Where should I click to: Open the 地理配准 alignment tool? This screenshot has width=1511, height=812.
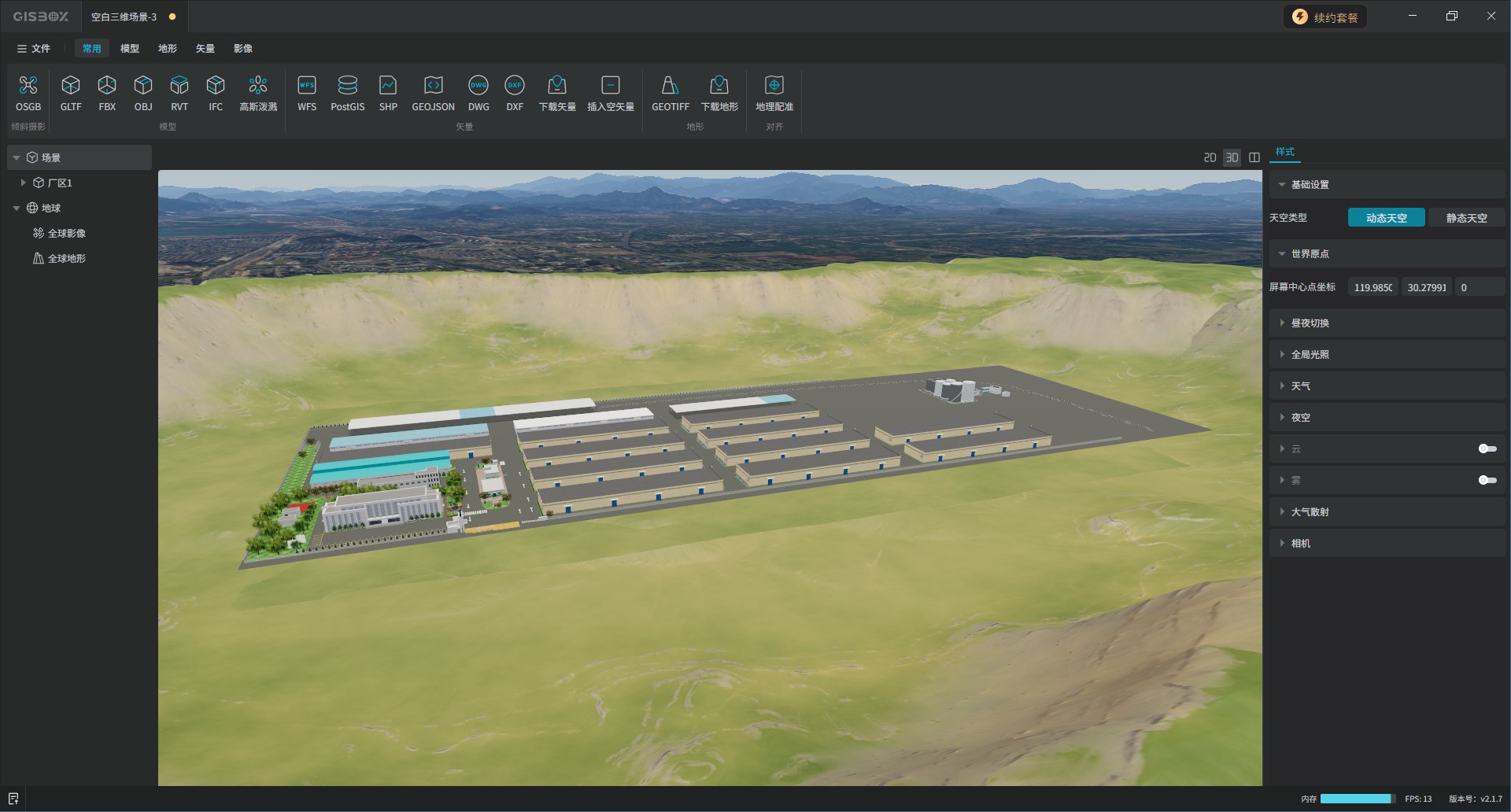click(x=774, y=93)
